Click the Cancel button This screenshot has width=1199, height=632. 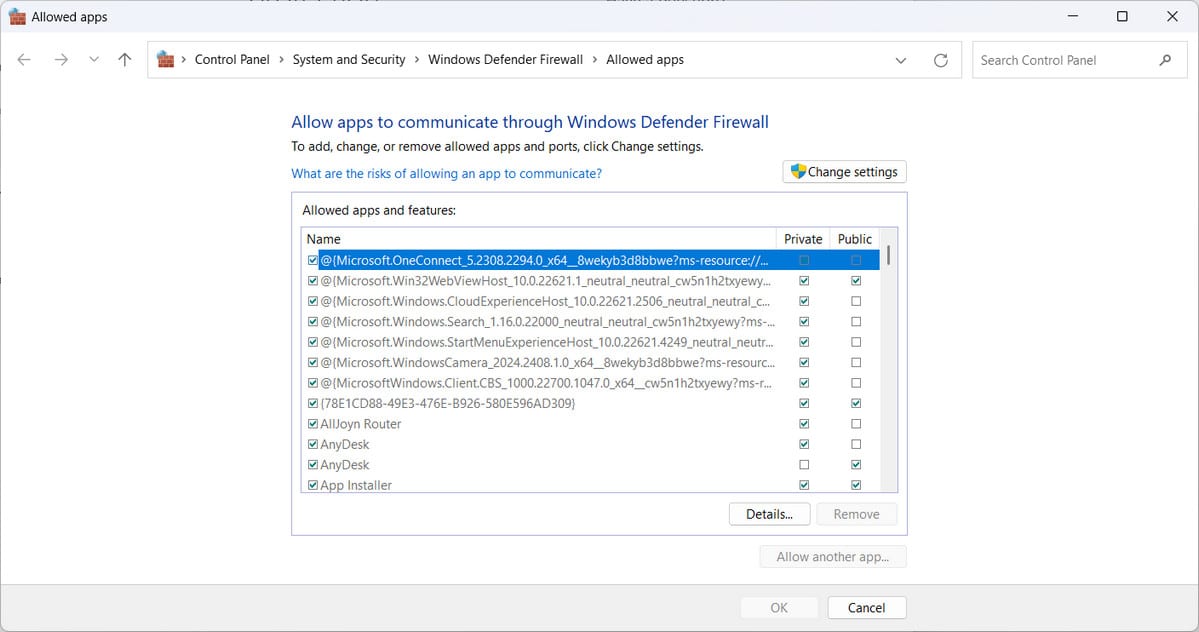(866, 608)
